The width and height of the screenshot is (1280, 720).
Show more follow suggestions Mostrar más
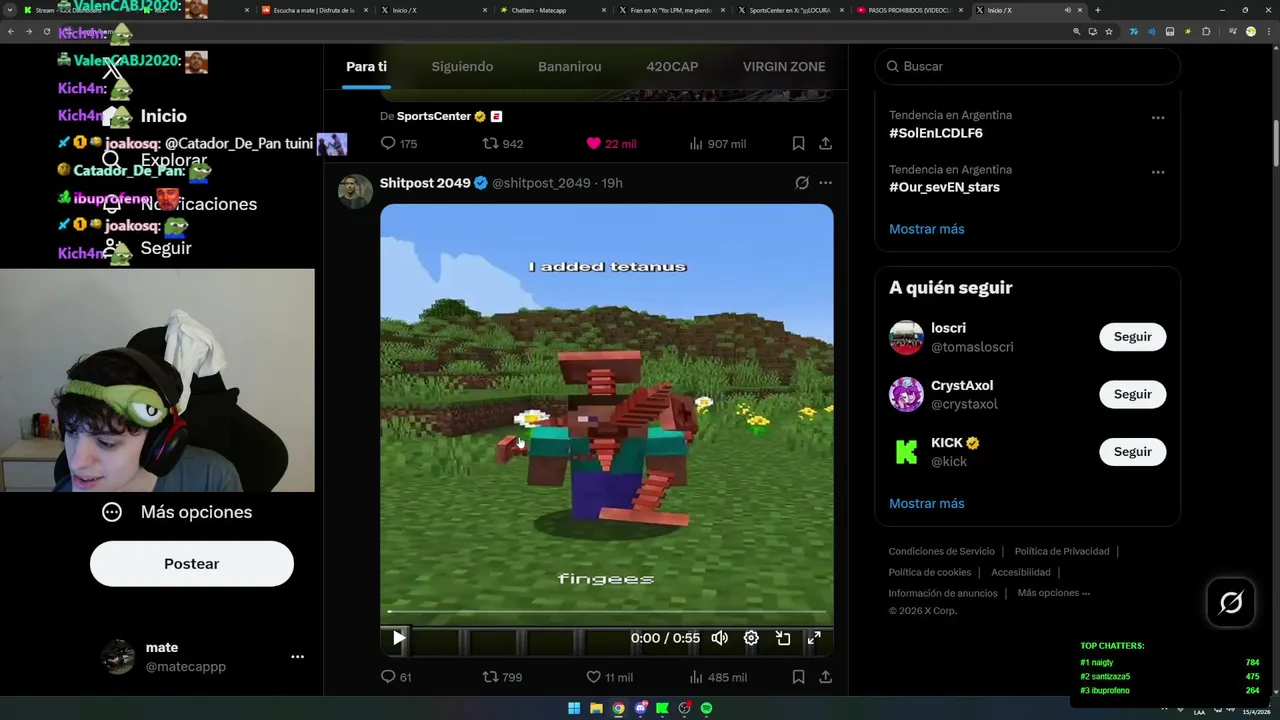pyautogui.click(x=926, y=503)
